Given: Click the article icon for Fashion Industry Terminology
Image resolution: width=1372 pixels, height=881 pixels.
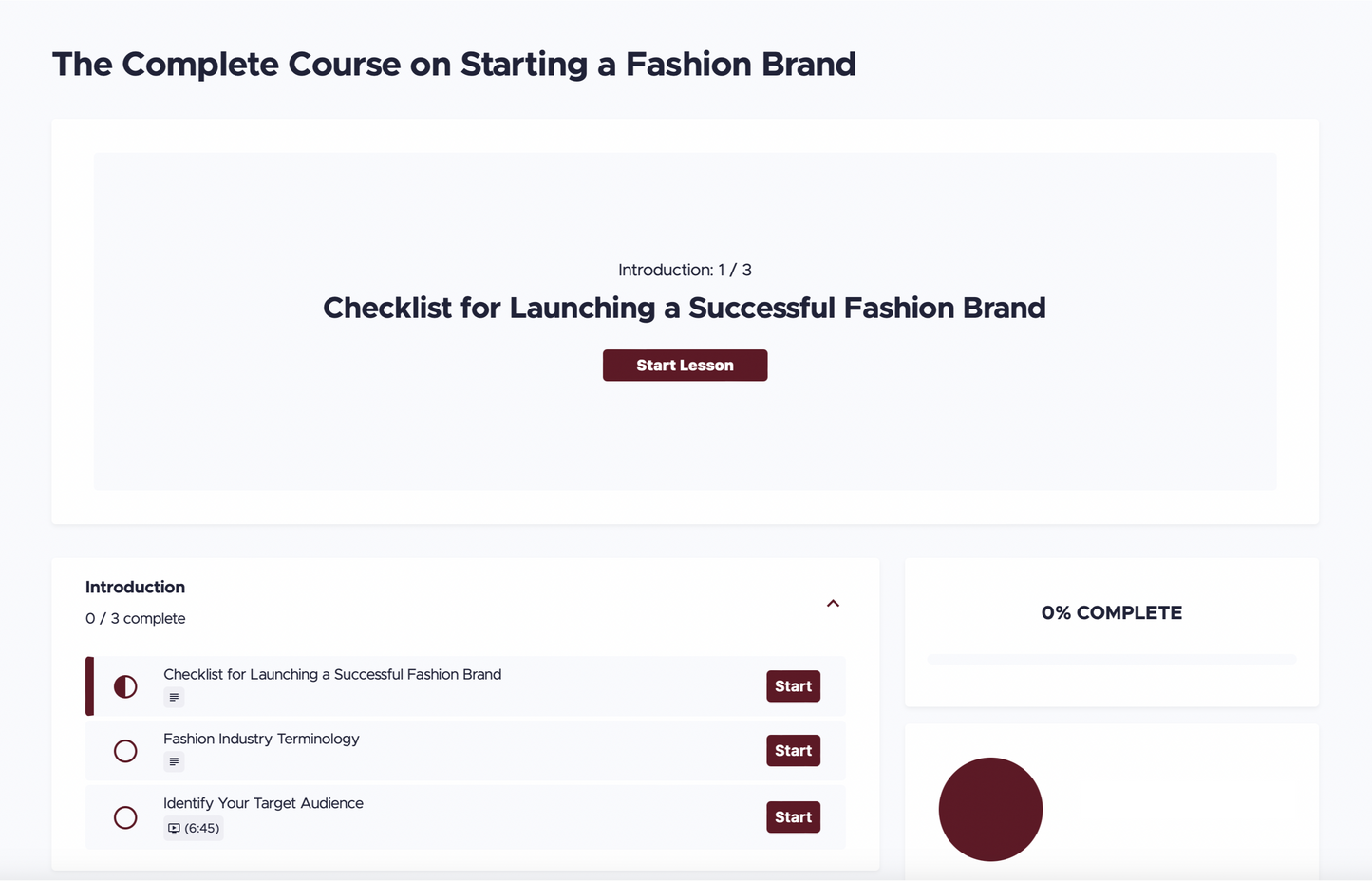Looking at the screenshot, I should [174, 761].
